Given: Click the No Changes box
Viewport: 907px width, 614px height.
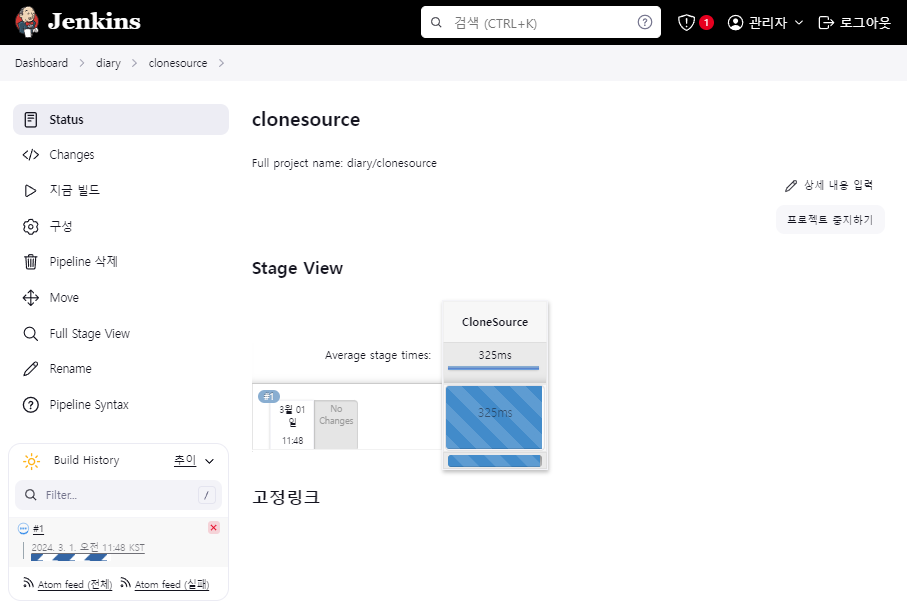Looking at the screenshot, I should [x=336, y=424].
